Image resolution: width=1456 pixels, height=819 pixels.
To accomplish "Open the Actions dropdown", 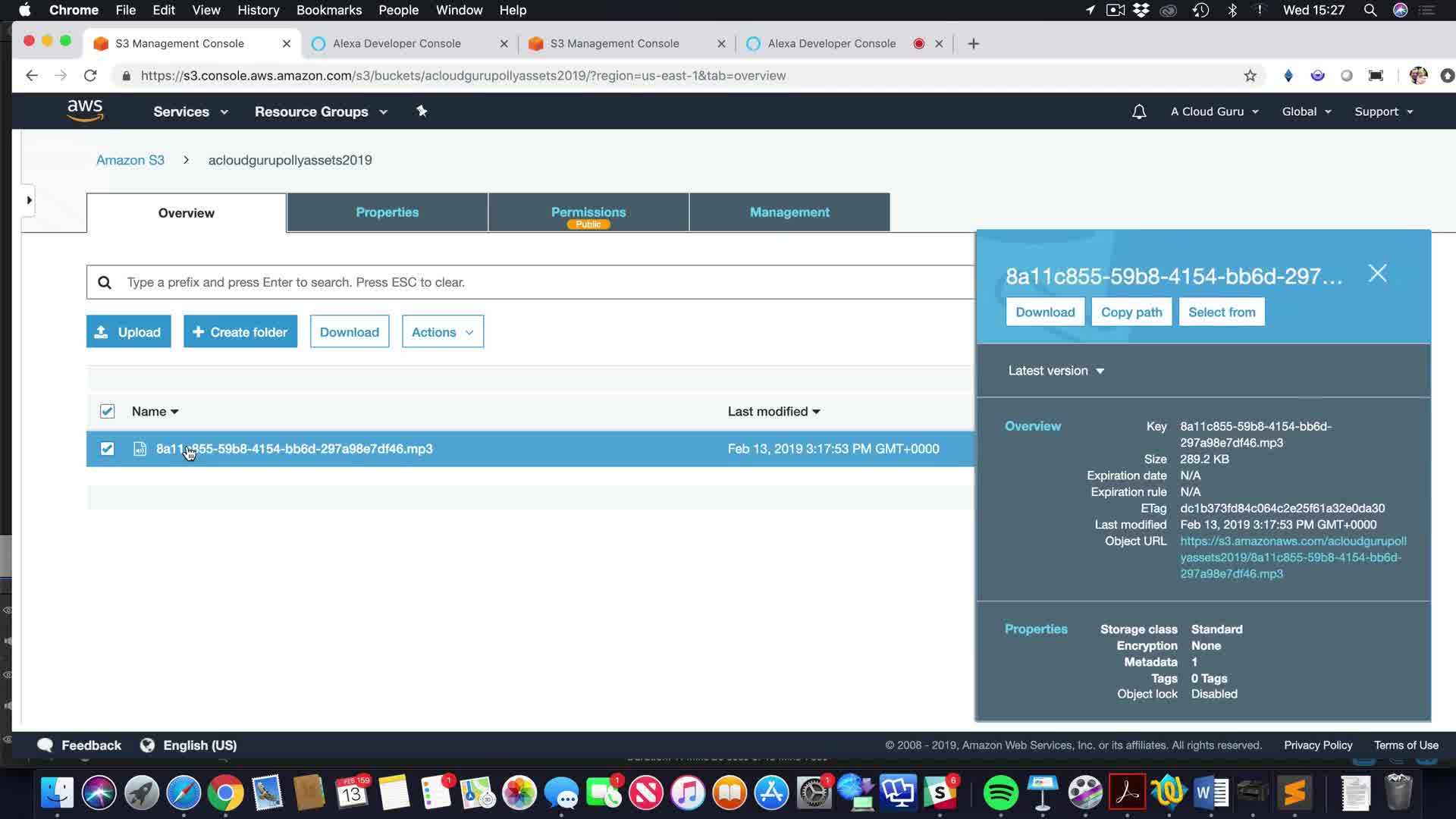I will (x=442, y=332).
